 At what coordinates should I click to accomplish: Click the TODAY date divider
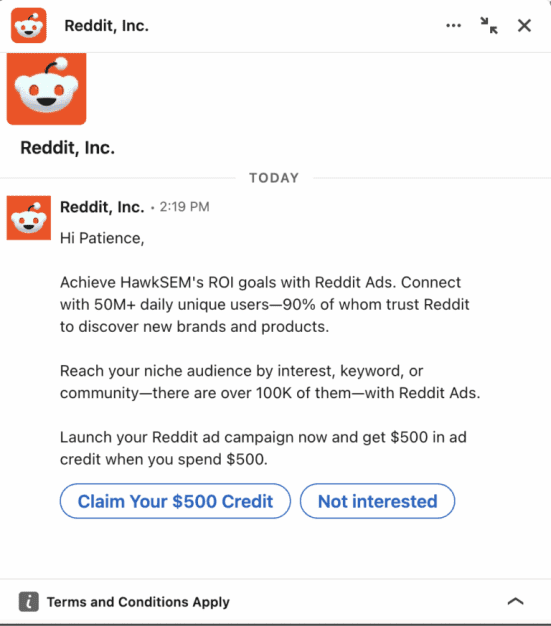[x=274, y=178]
